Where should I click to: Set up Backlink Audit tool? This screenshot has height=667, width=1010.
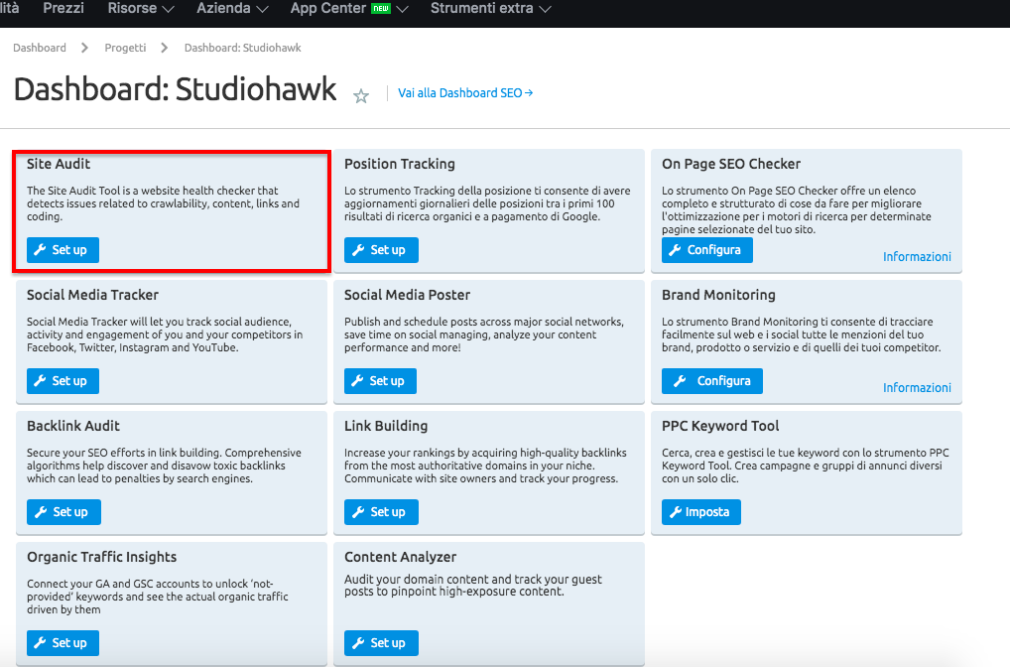[63, 512]
